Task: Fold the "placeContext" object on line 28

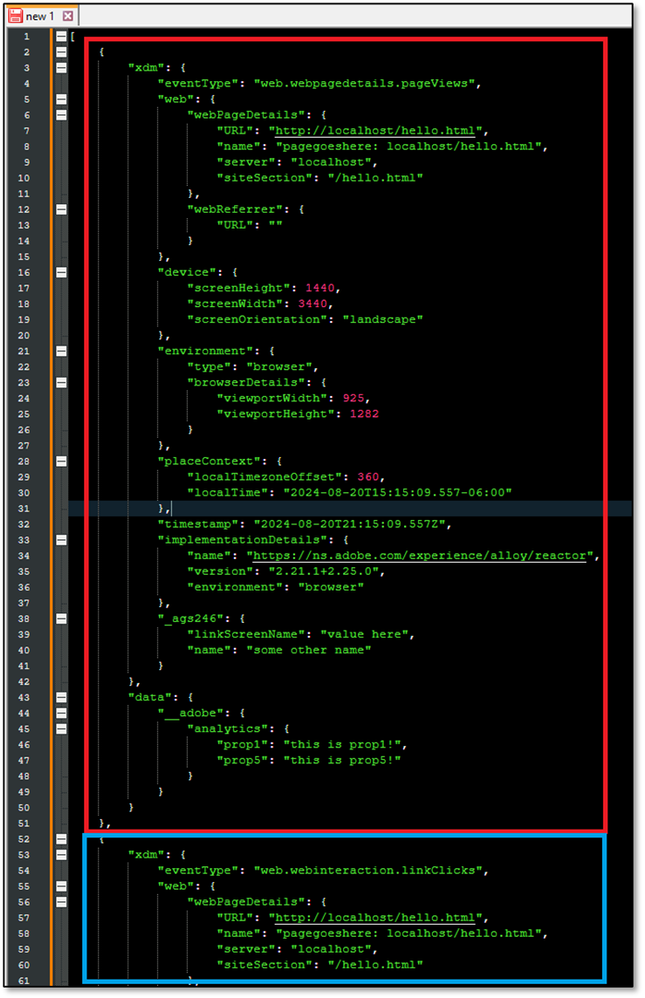Action: [x=61, y=461]
